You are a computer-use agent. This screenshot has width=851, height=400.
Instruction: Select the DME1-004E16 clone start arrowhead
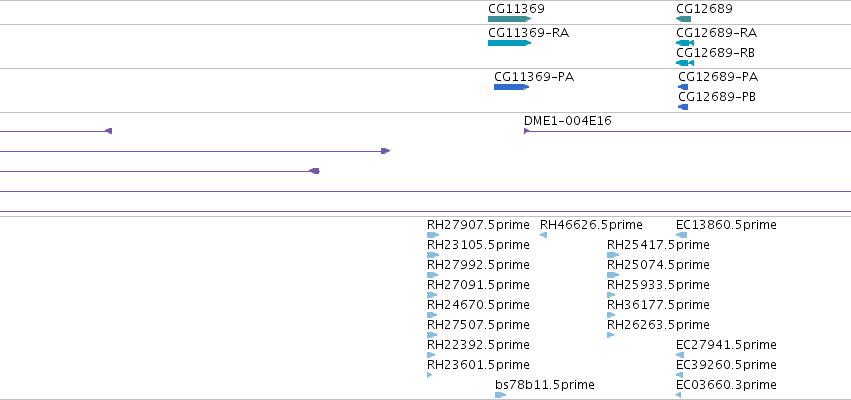(x=526, y=131)
